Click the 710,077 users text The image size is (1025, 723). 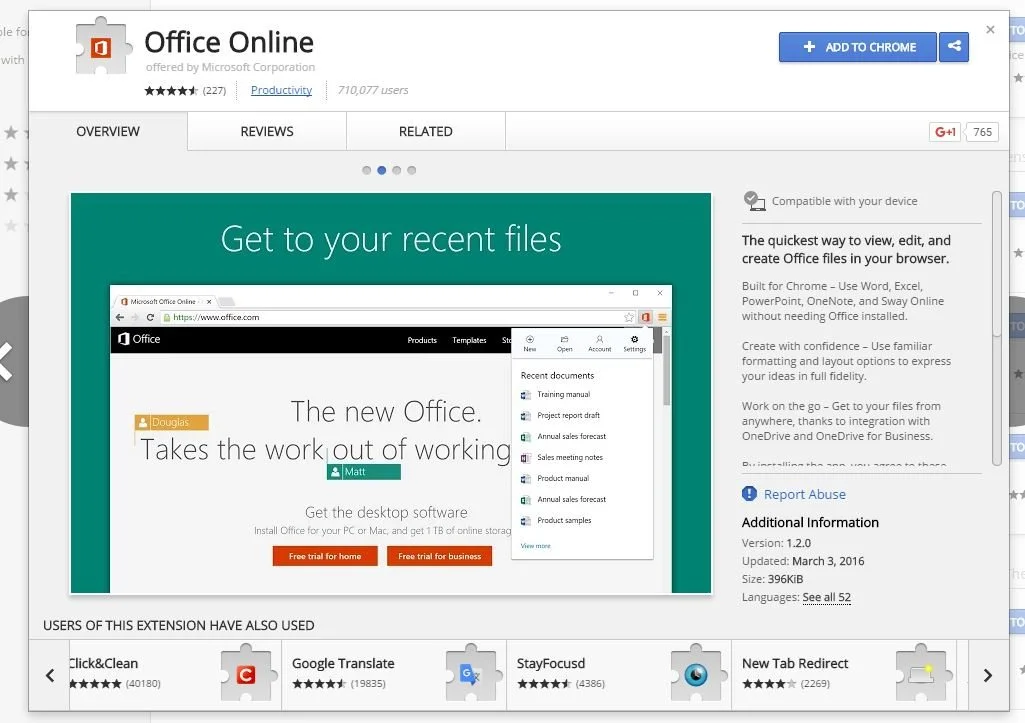pyautogui.click(x=373, y=90)
